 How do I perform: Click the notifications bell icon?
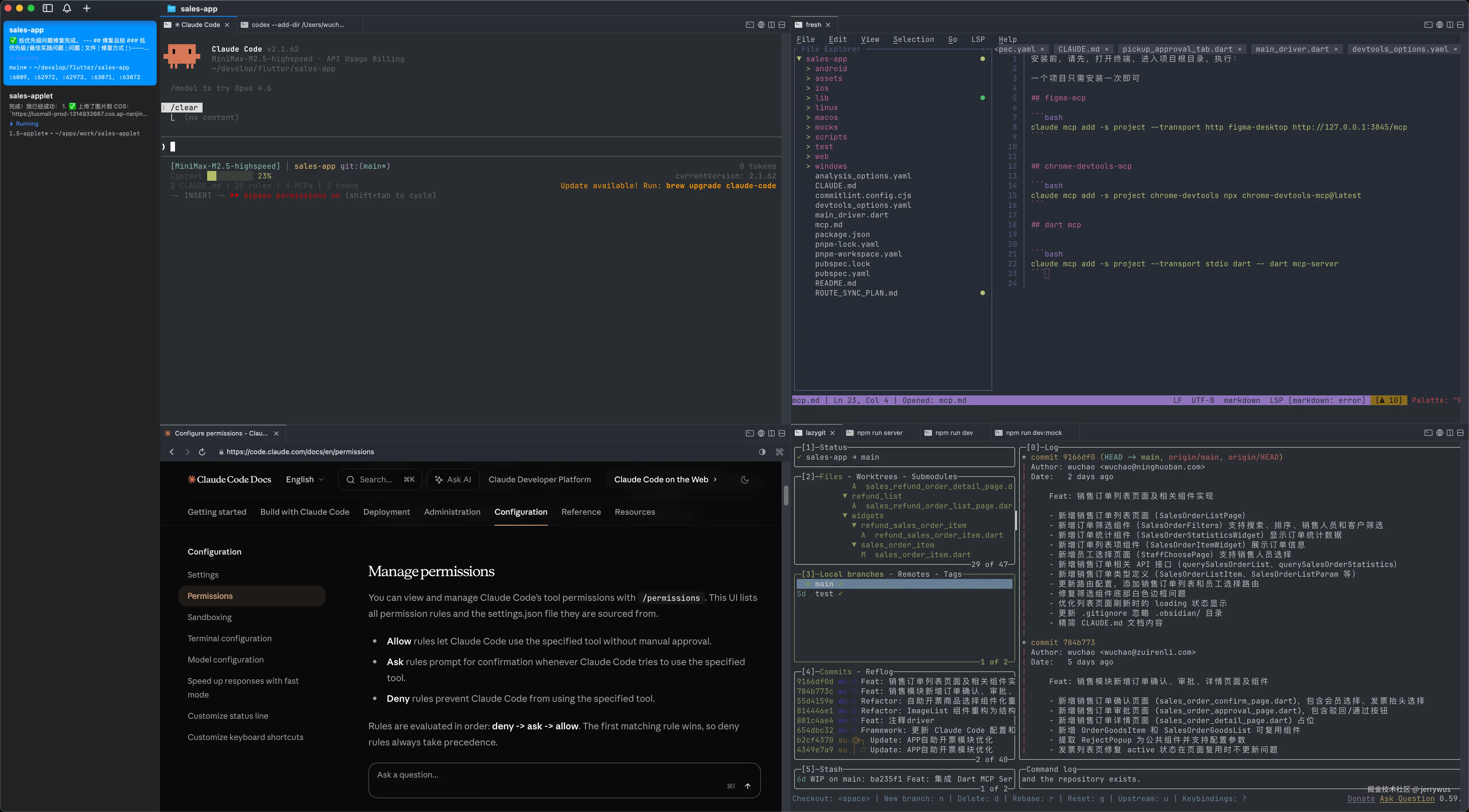[x=67, y=8]
